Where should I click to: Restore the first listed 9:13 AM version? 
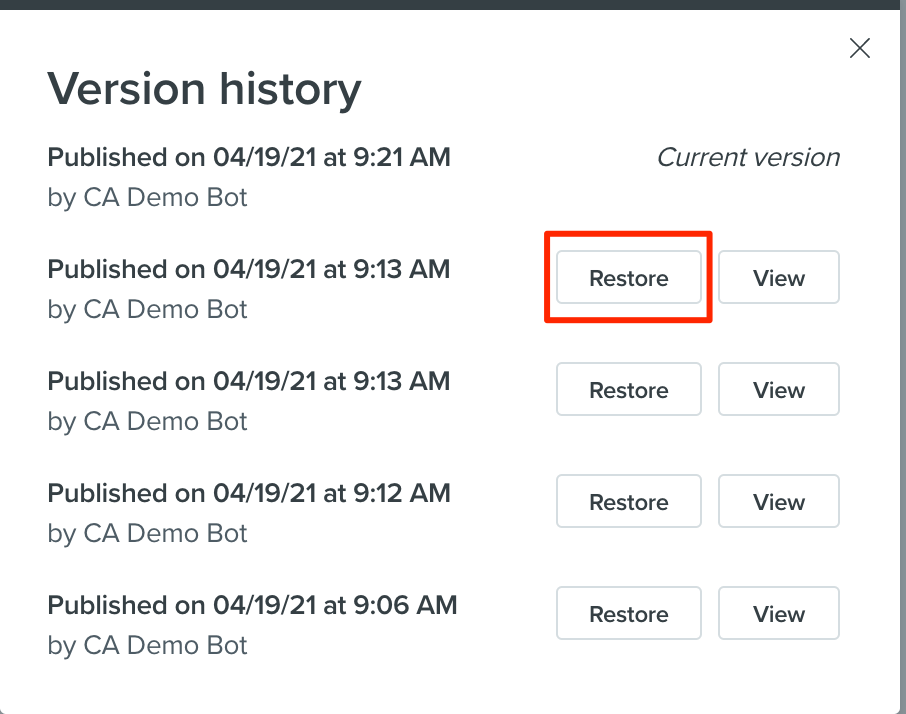click(629, 277)
